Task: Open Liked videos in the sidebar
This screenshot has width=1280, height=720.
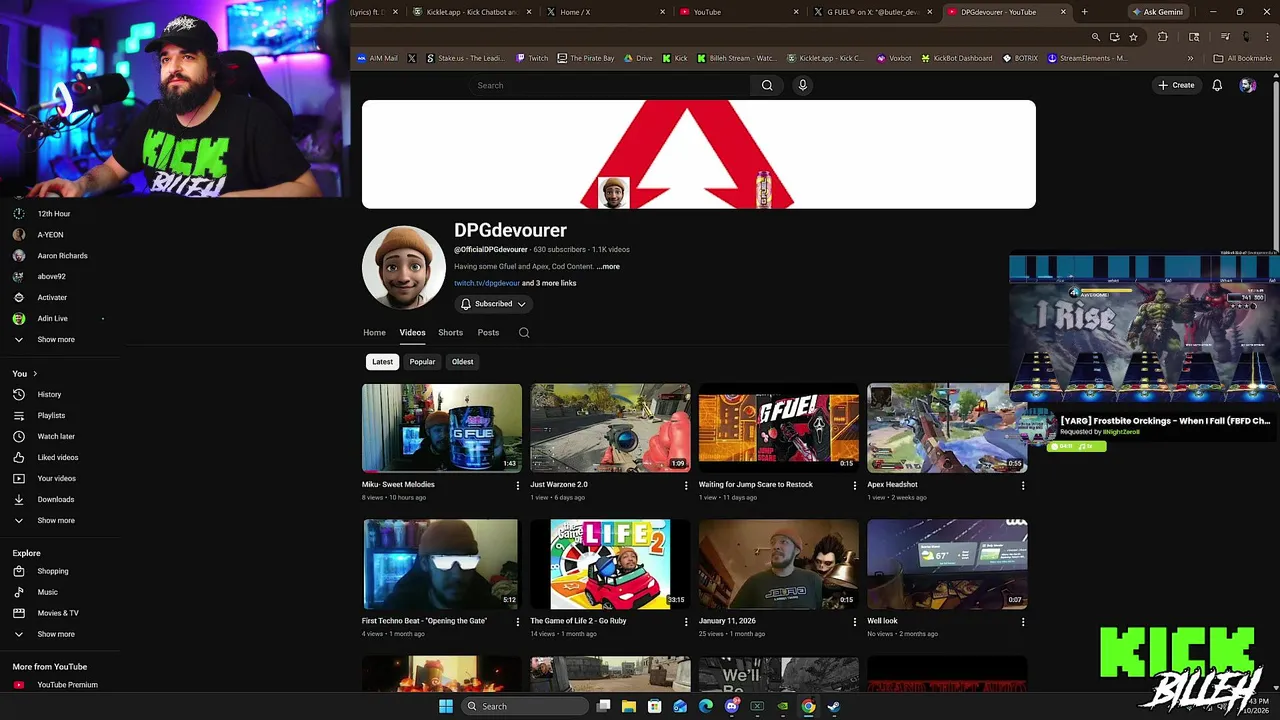Action: click(57, 458)
